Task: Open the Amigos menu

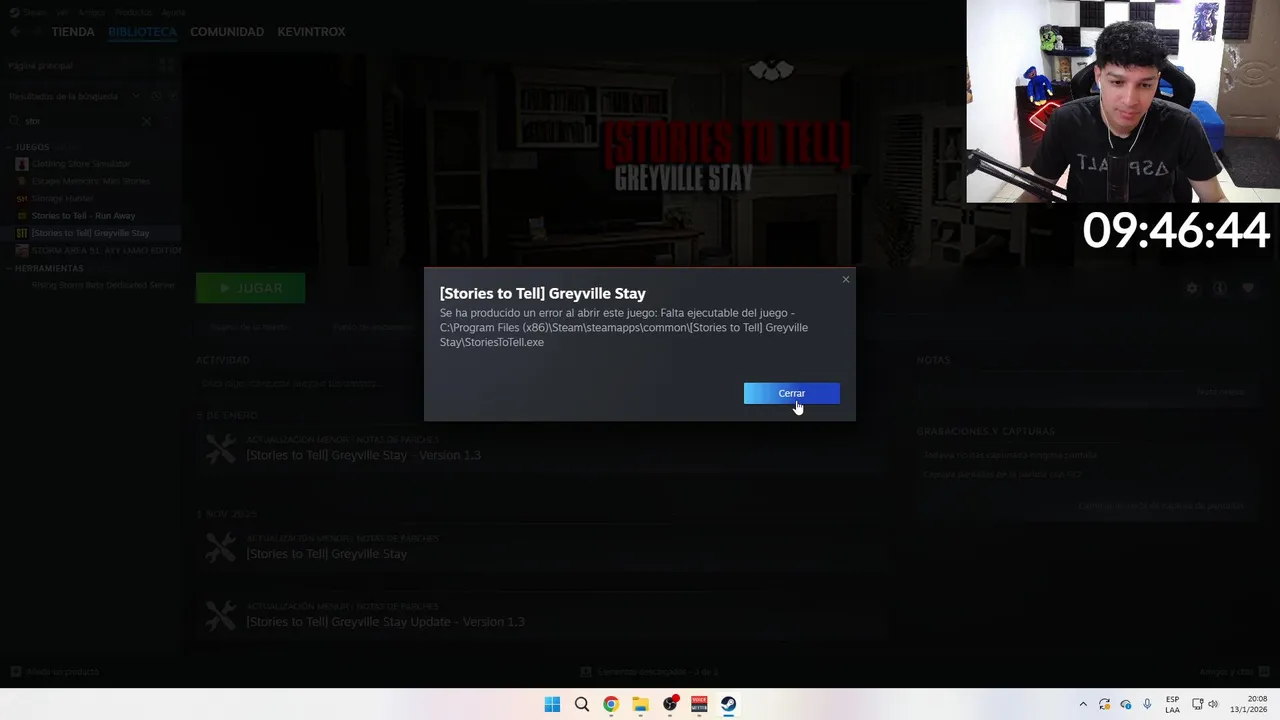Action: tap(92, 12)
